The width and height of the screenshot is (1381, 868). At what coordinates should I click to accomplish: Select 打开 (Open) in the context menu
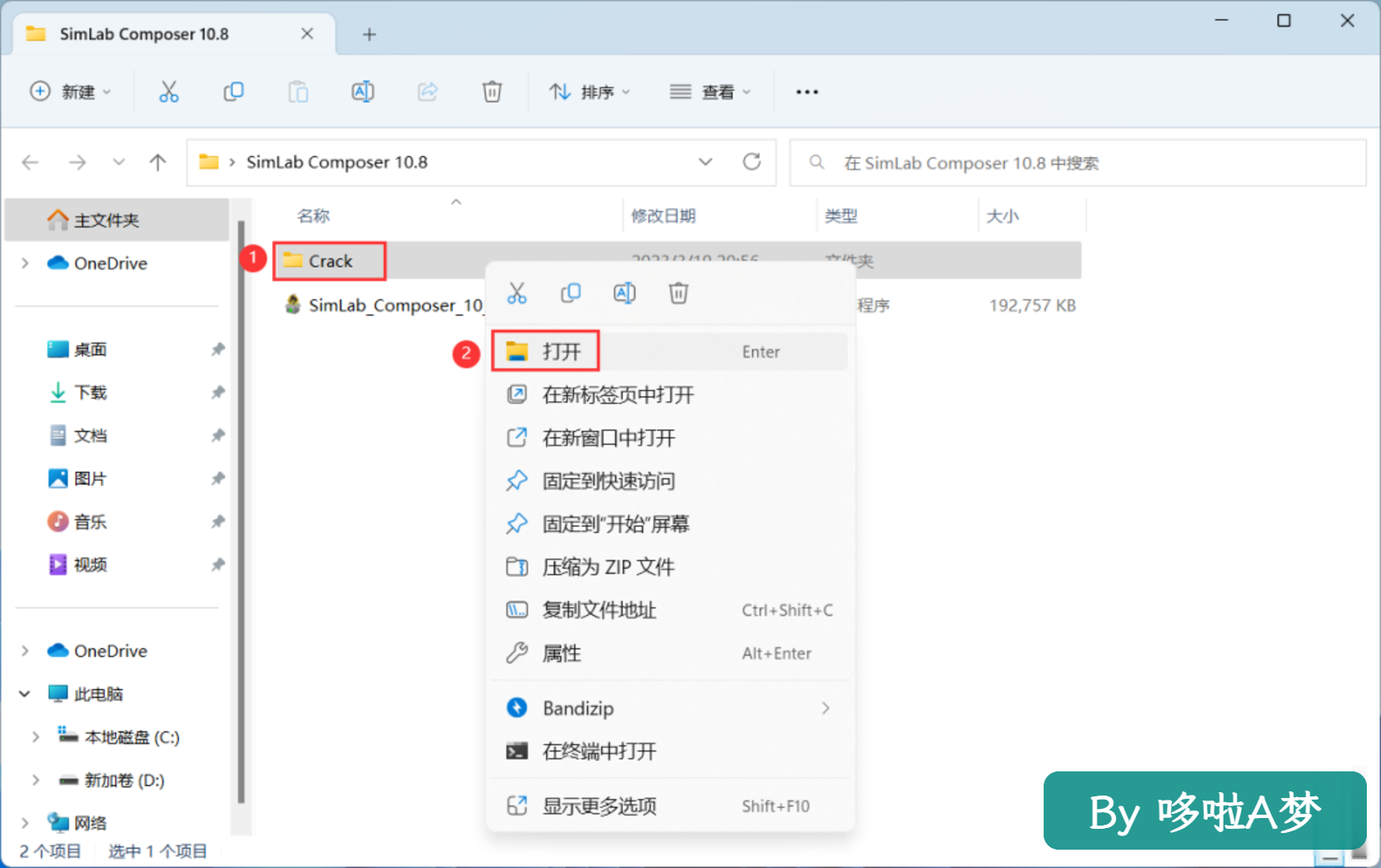pyautogui.click(x=670, y=352)
